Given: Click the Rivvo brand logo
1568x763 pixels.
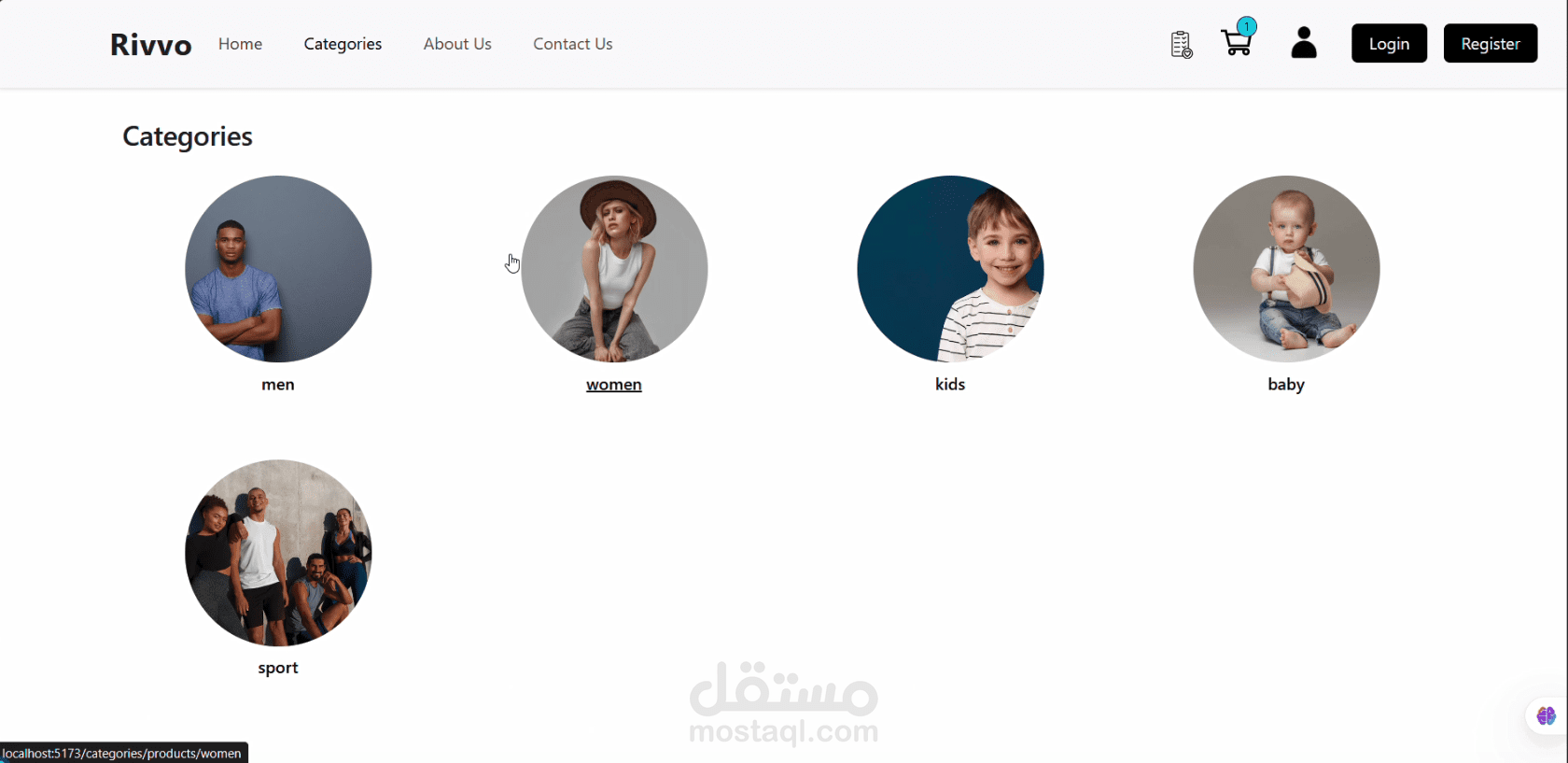Looking at the screenshot, I should 150,44.
